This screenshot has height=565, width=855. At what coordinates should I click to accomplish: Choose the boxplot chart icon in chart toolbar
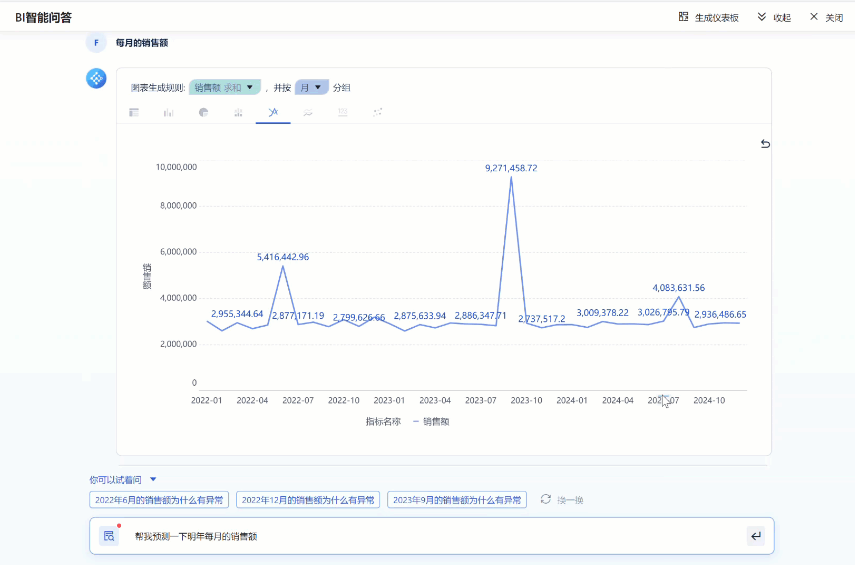(x=238, y=113)
